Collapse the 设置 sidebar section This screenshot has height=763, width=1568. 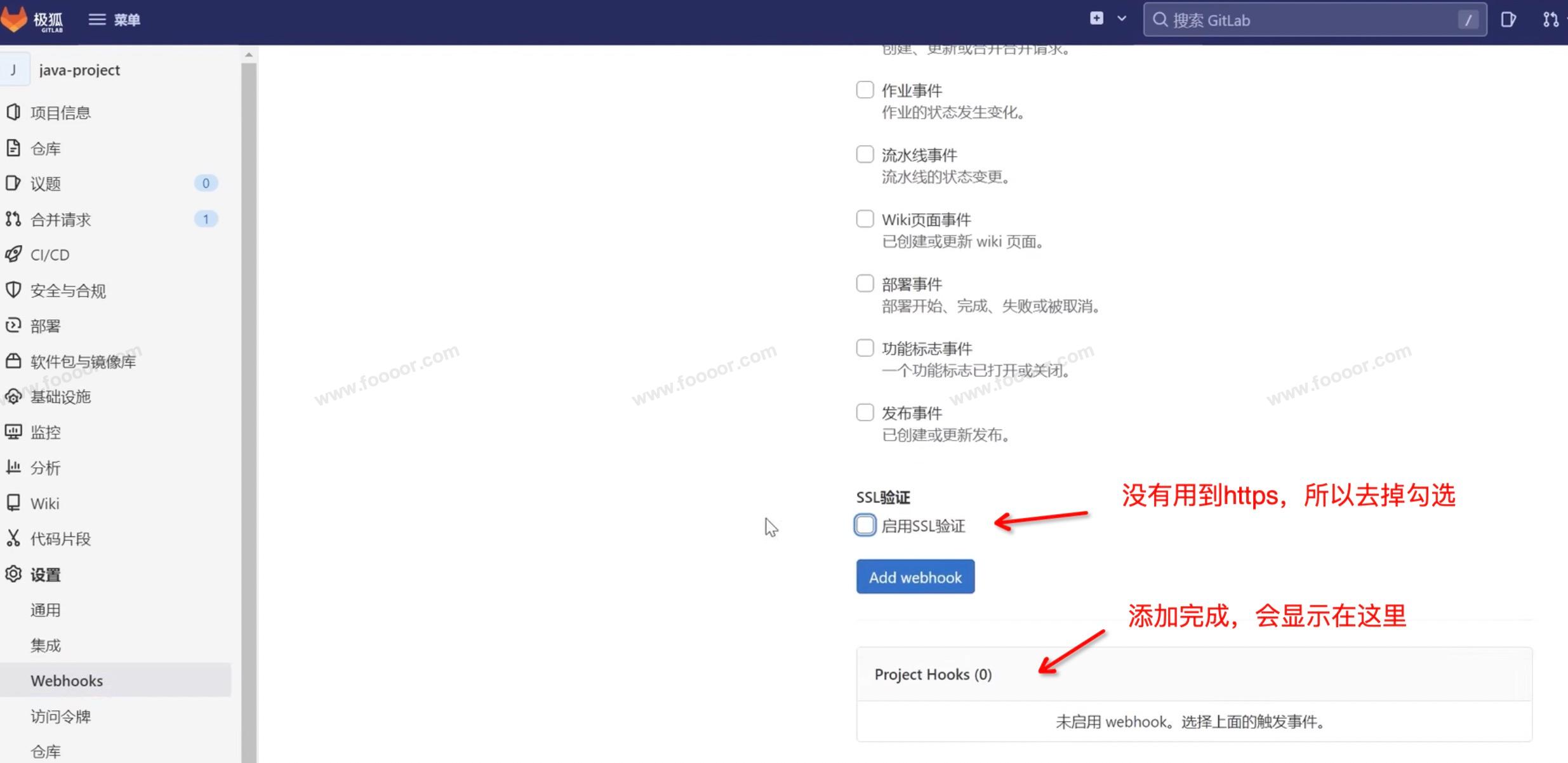tap(45, 575)
